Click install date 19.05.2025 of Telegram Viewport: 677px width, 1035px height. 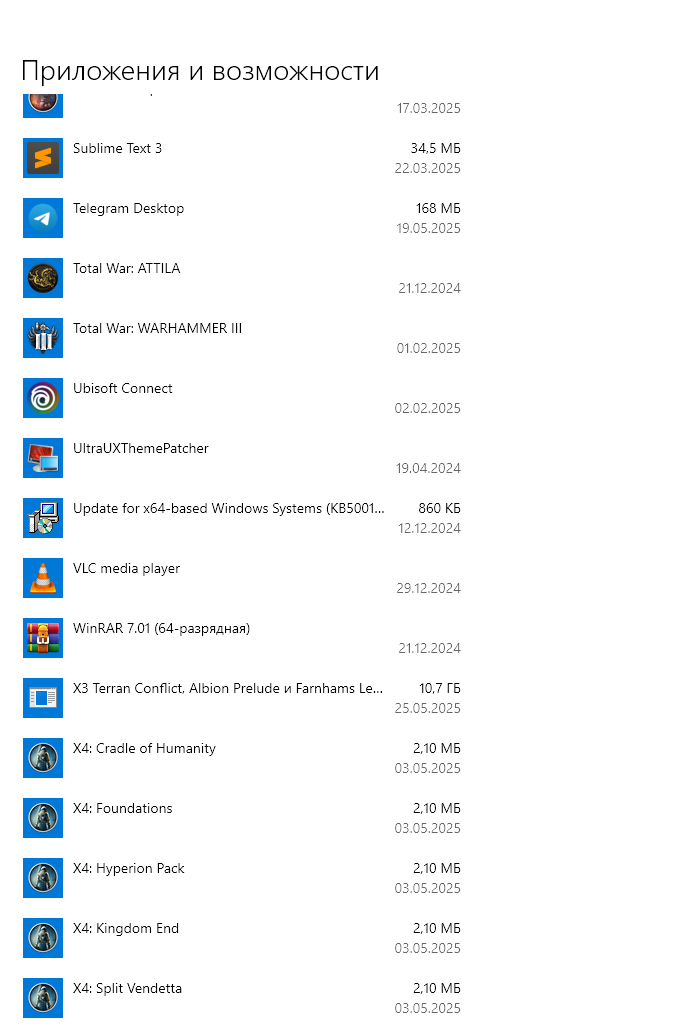coord(428,228)
